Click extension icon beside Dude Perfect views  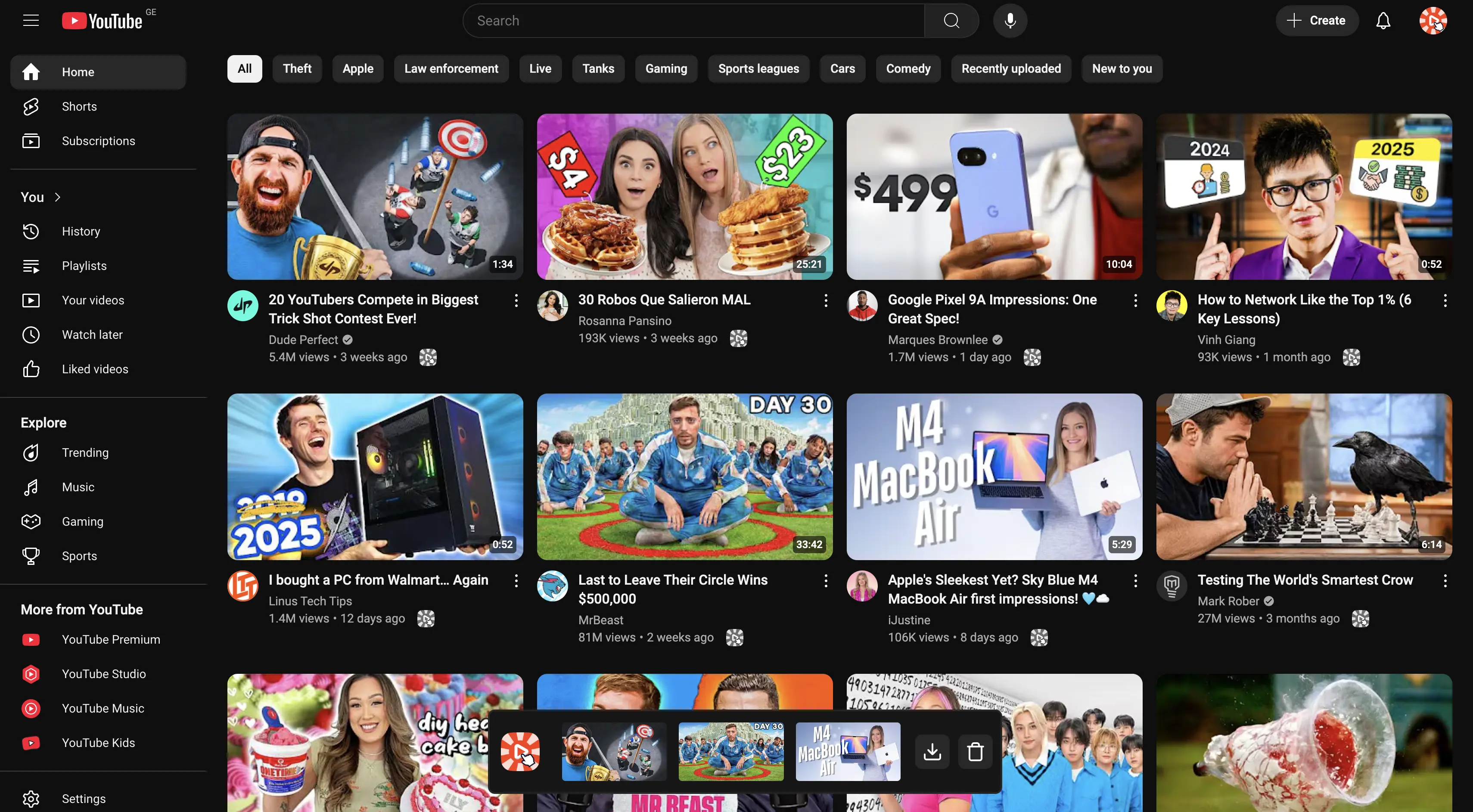click(428, 357)
